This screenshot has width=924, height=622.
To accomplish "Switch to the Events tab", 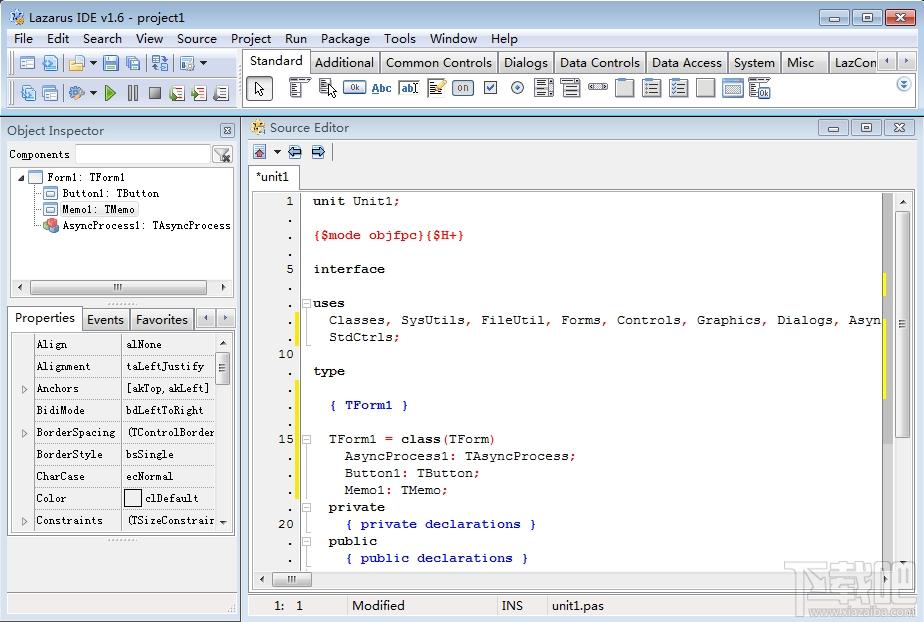I will coord(105,320).
